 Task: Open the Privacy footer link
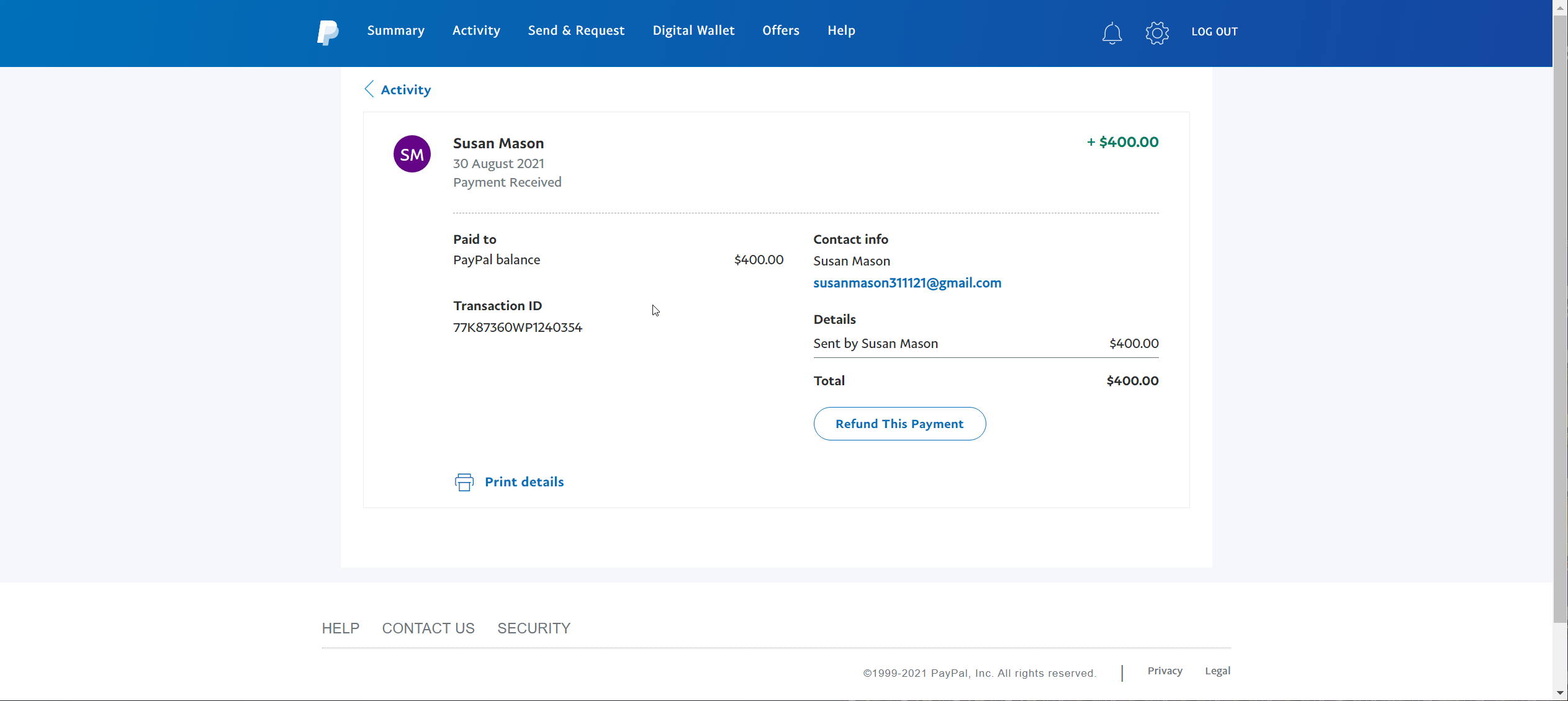[x=1165, y=671]
